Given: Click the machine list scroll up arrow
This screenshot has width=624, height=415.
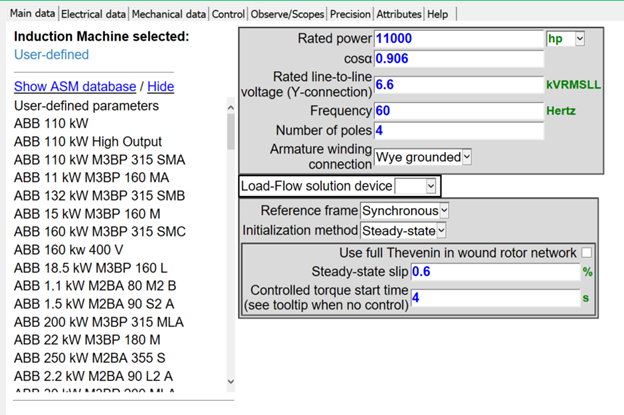Looking at the screenshot, I should (231, 107).
